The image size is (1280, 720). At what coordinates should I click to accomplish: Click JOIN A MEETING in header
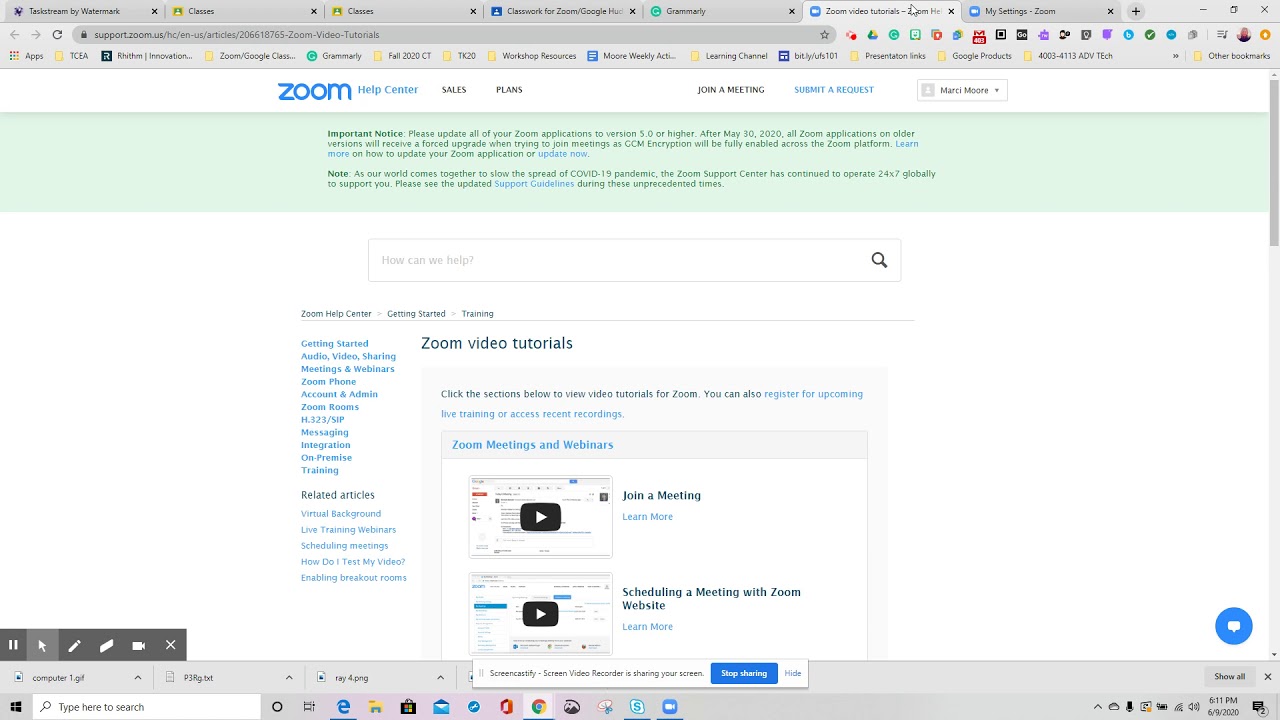click(x=731, y=90)
